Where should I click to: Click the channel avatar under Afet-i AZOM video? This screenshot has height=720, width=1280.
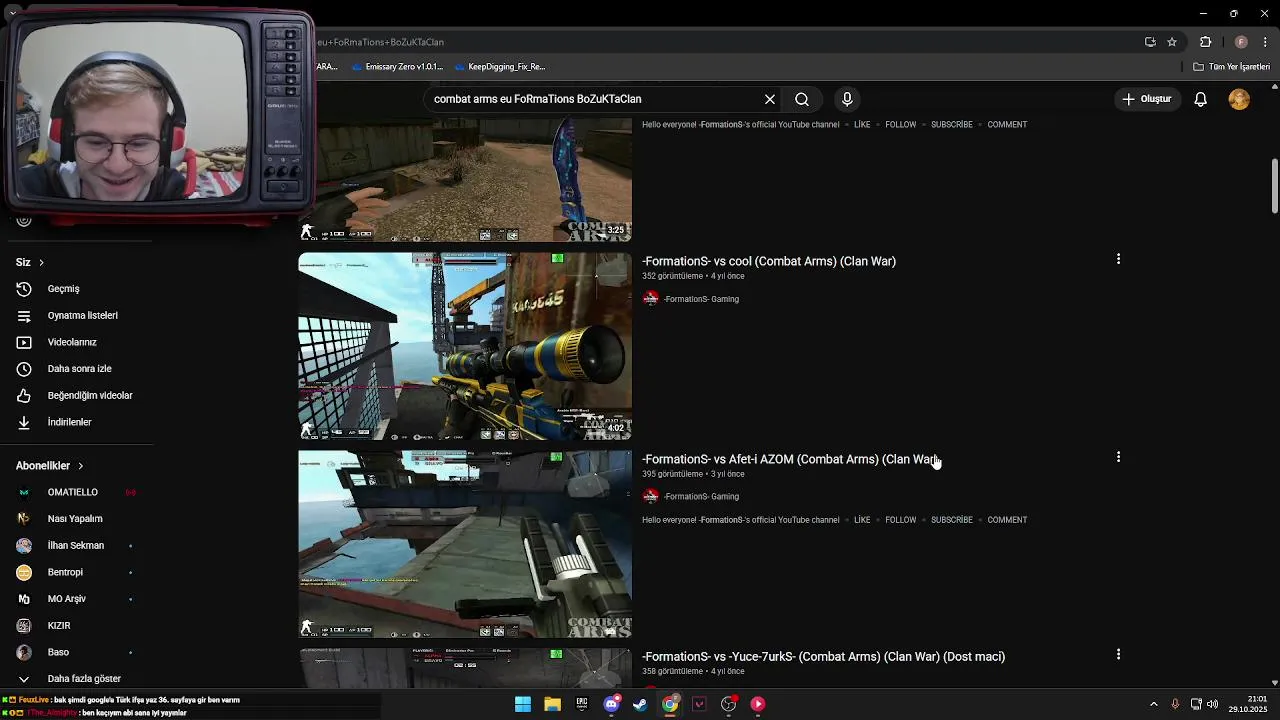click(x=651, y=496)
